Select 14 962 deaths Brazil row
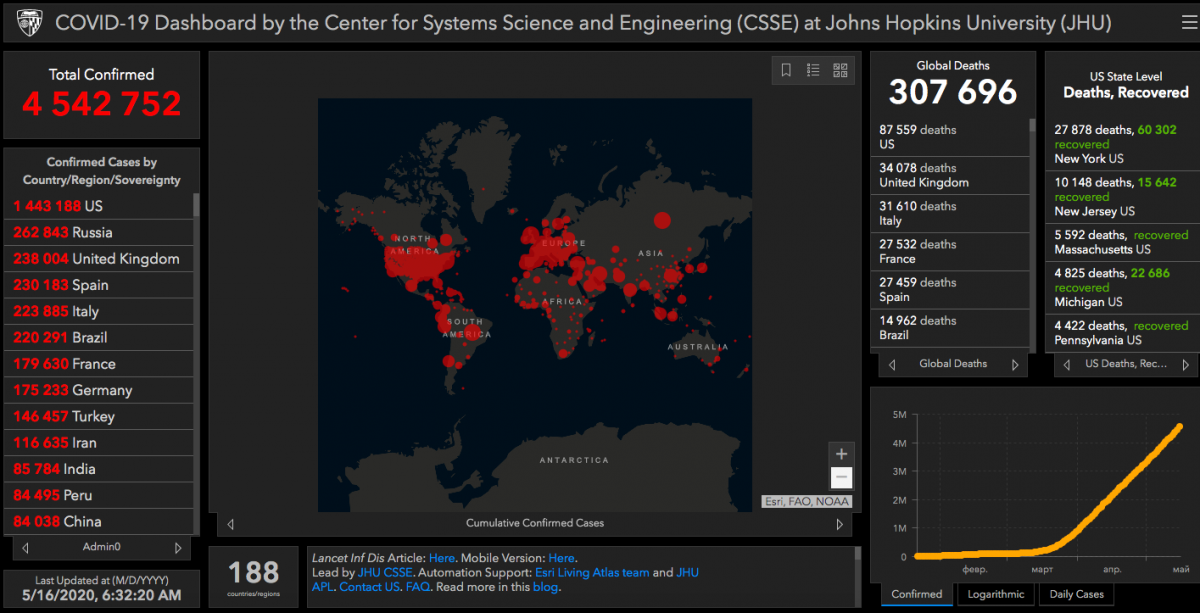The image size is (1200, 613). (950, 327)
